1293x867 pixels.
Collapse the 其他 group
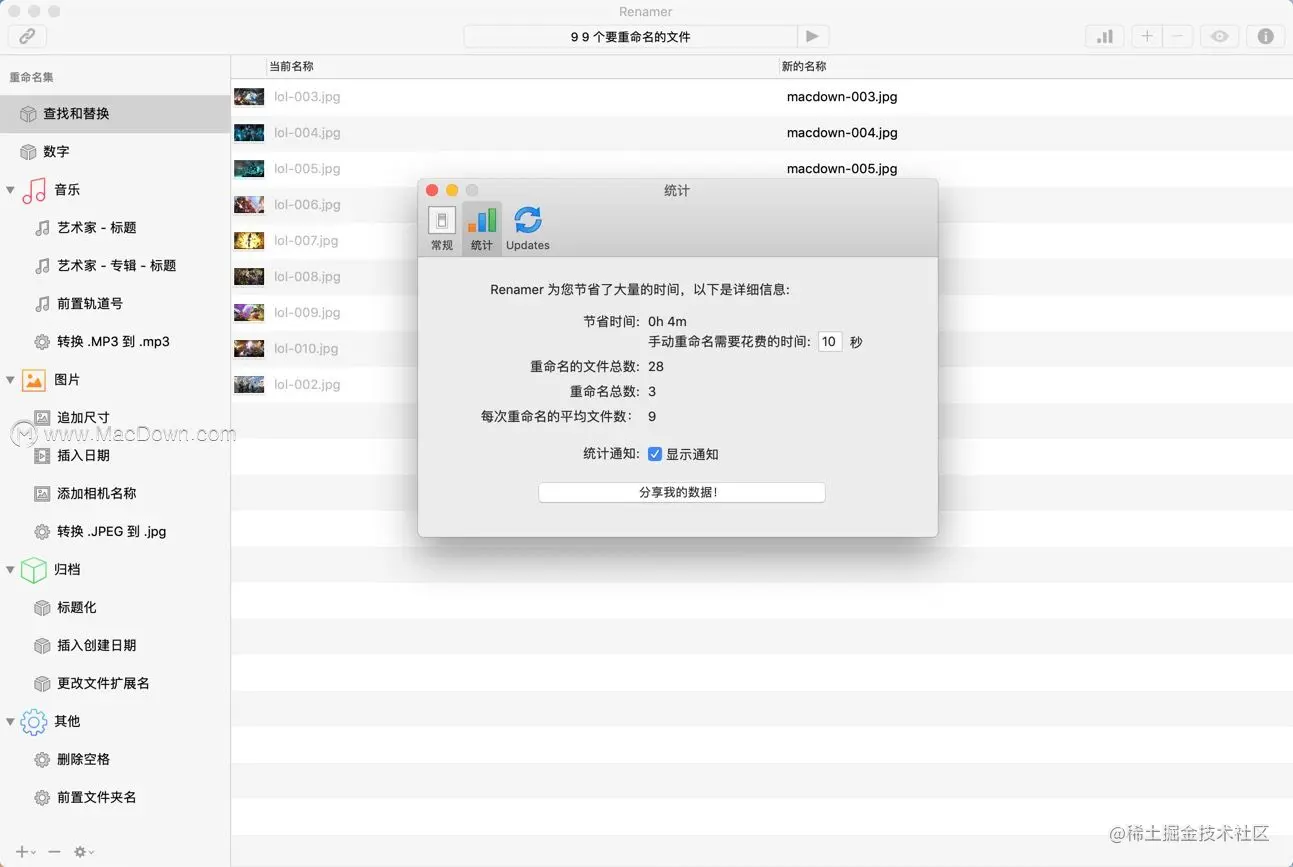(10, 721)
